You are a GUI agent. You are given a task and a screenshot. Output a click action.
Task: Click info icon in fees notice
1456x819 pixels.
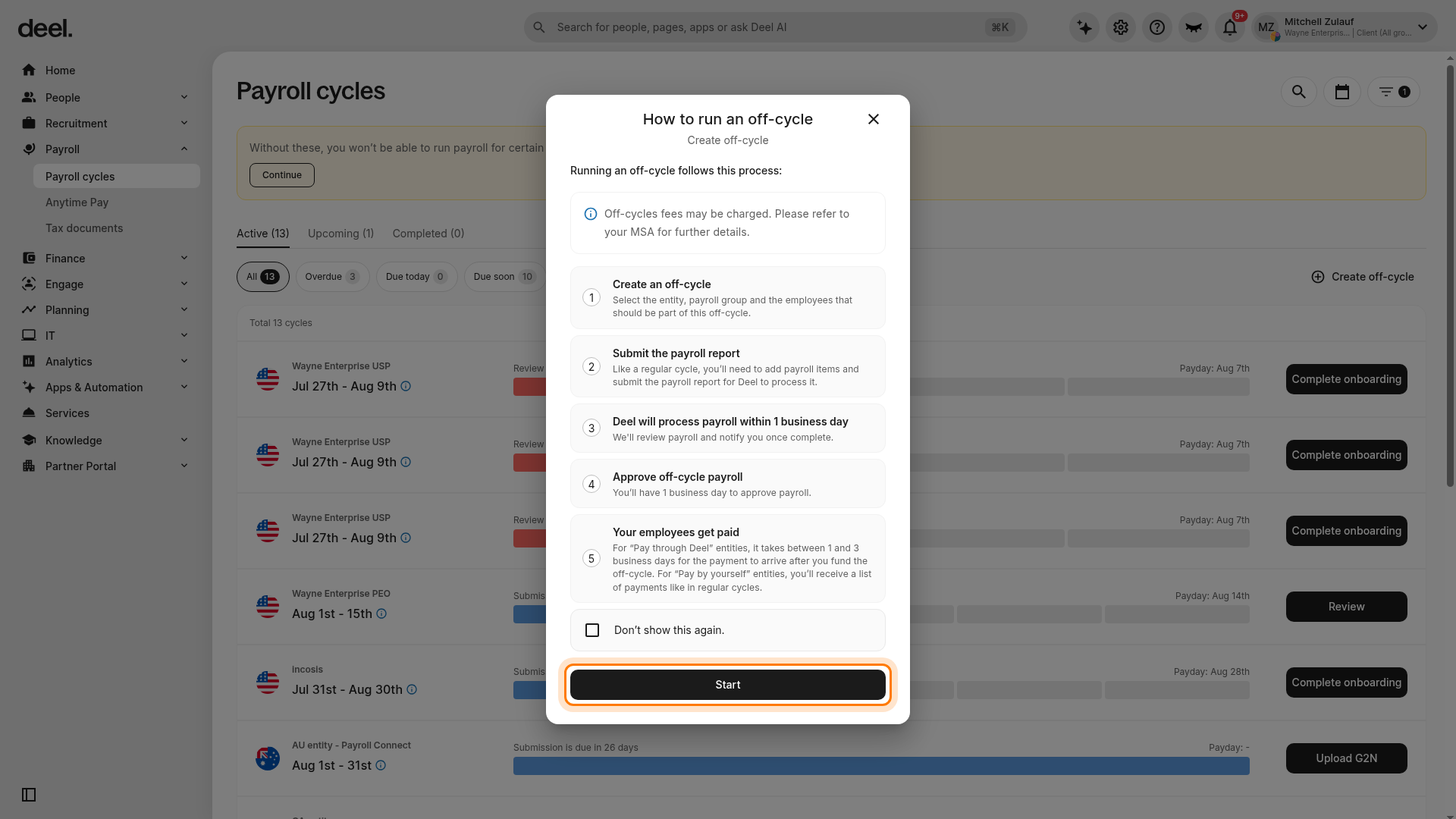coord(590,214)
